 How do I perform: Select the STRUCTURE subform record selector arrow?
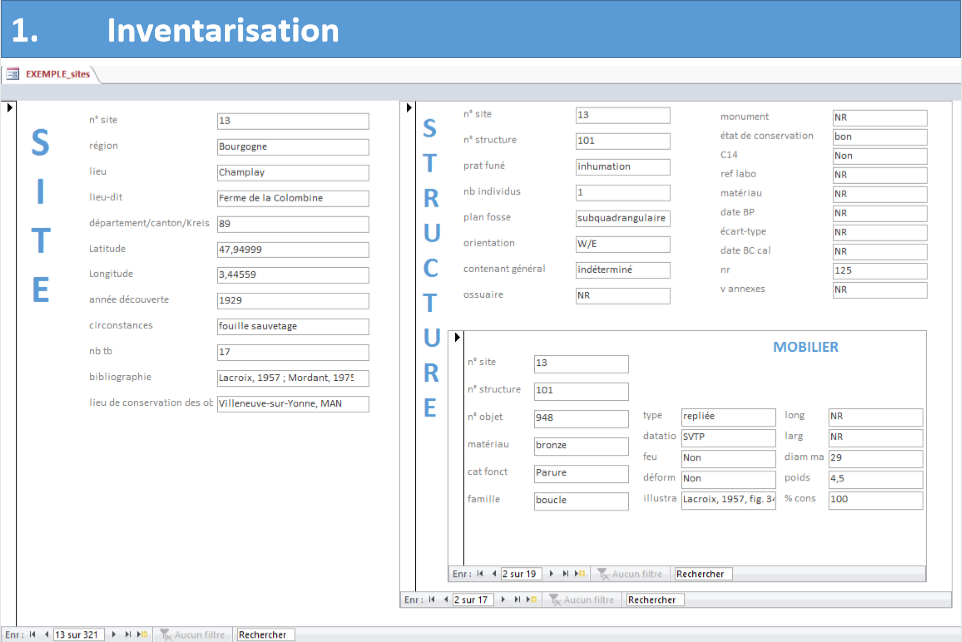(x=409, y=107)
